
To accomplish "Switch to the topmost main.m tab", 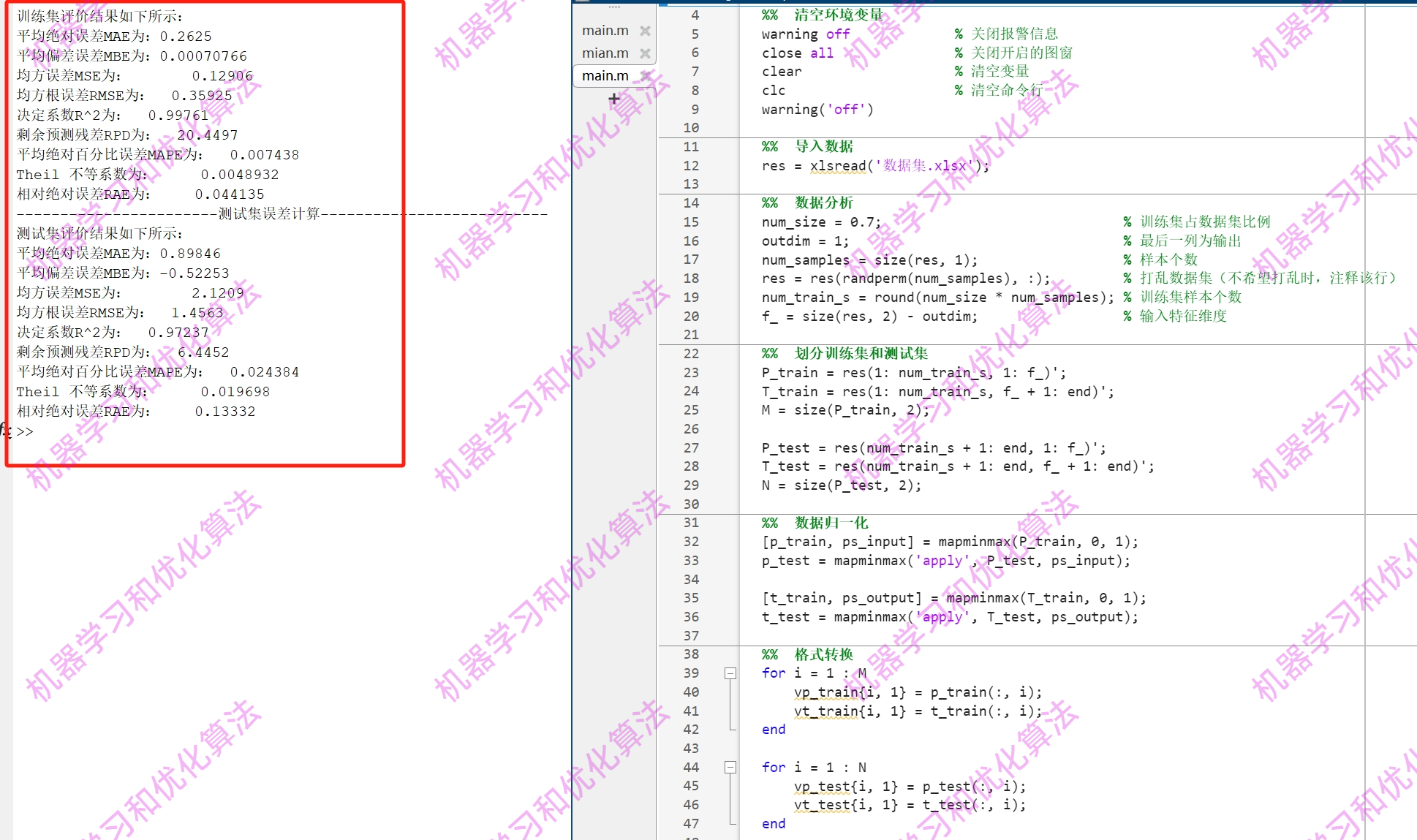I will 605,31.
